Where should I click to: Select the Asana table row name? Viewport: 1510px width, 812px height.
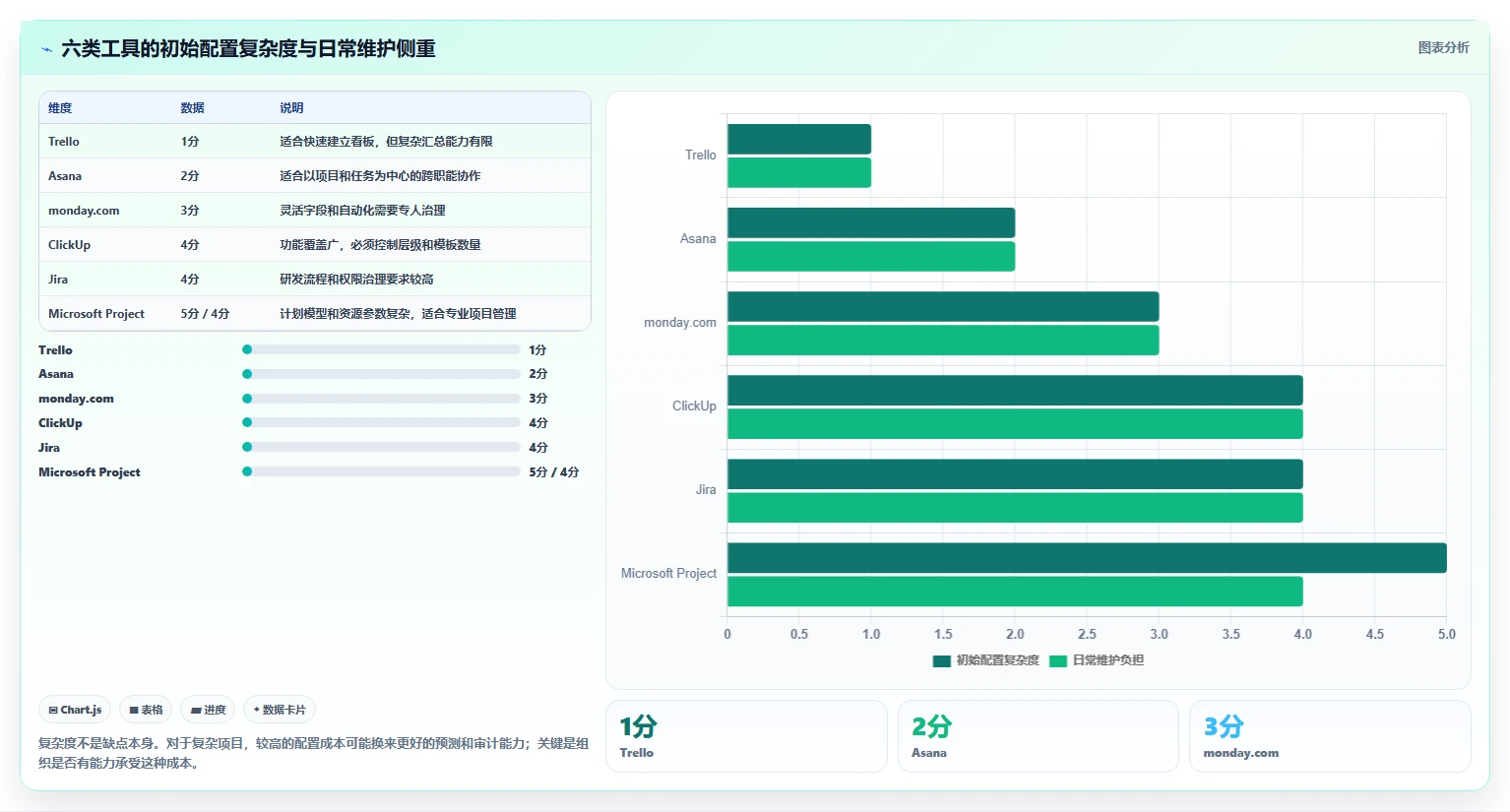point(65,176)
